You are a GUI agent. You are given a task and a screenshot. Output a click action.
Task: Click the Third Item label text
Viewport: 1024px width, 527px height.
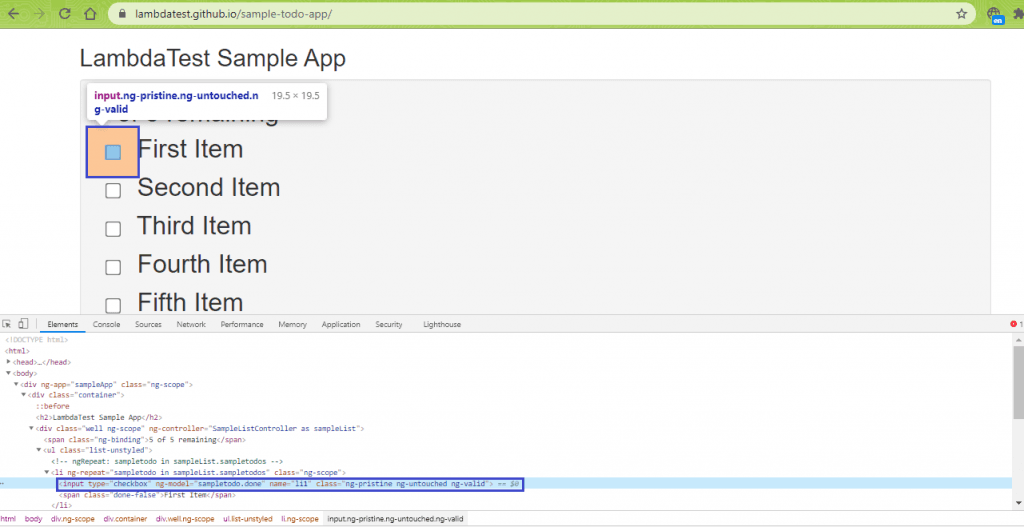click(x=195, y=226)
